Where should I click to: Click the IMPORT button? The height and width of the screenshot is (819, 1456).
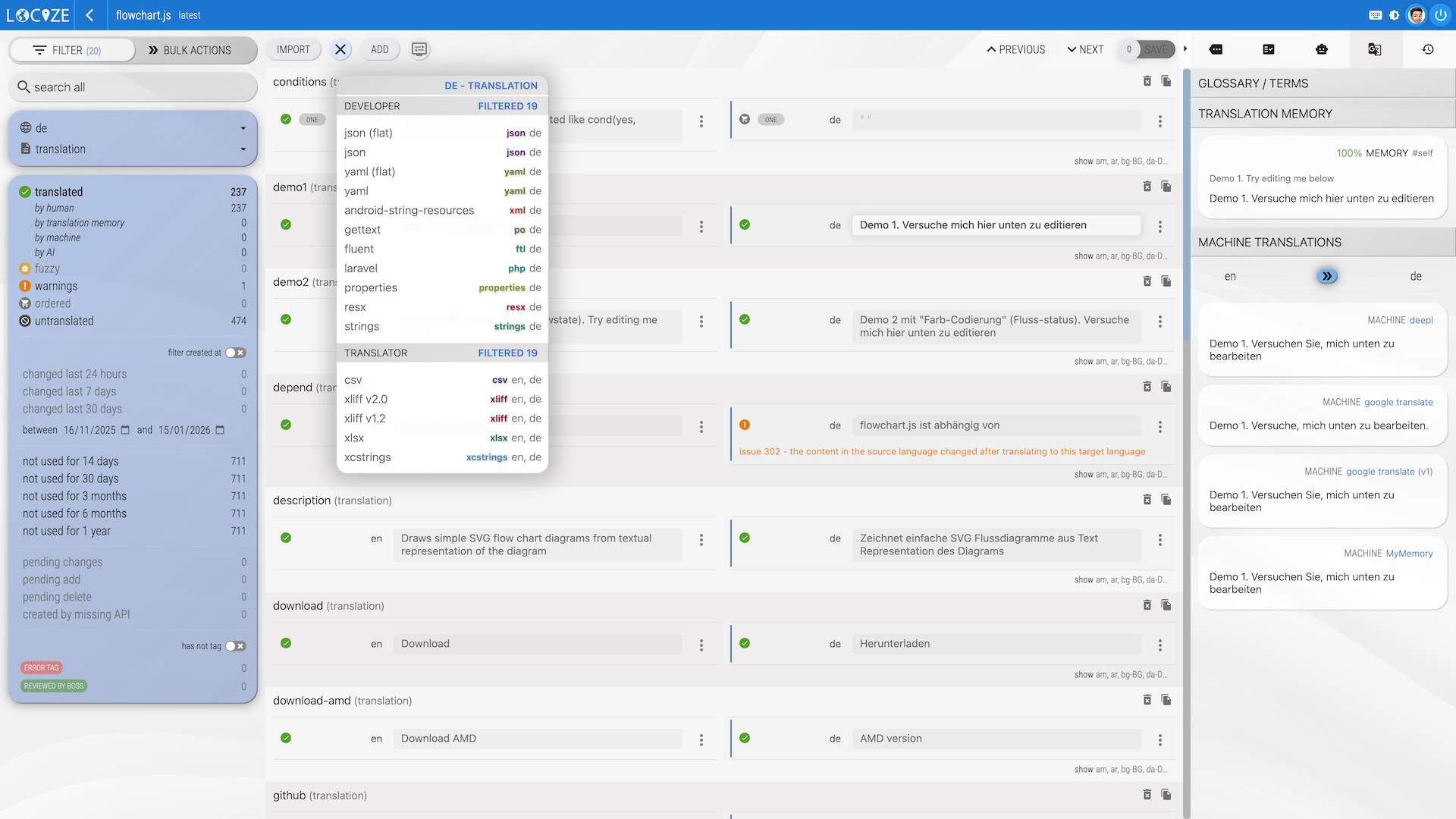coord(293,49)
